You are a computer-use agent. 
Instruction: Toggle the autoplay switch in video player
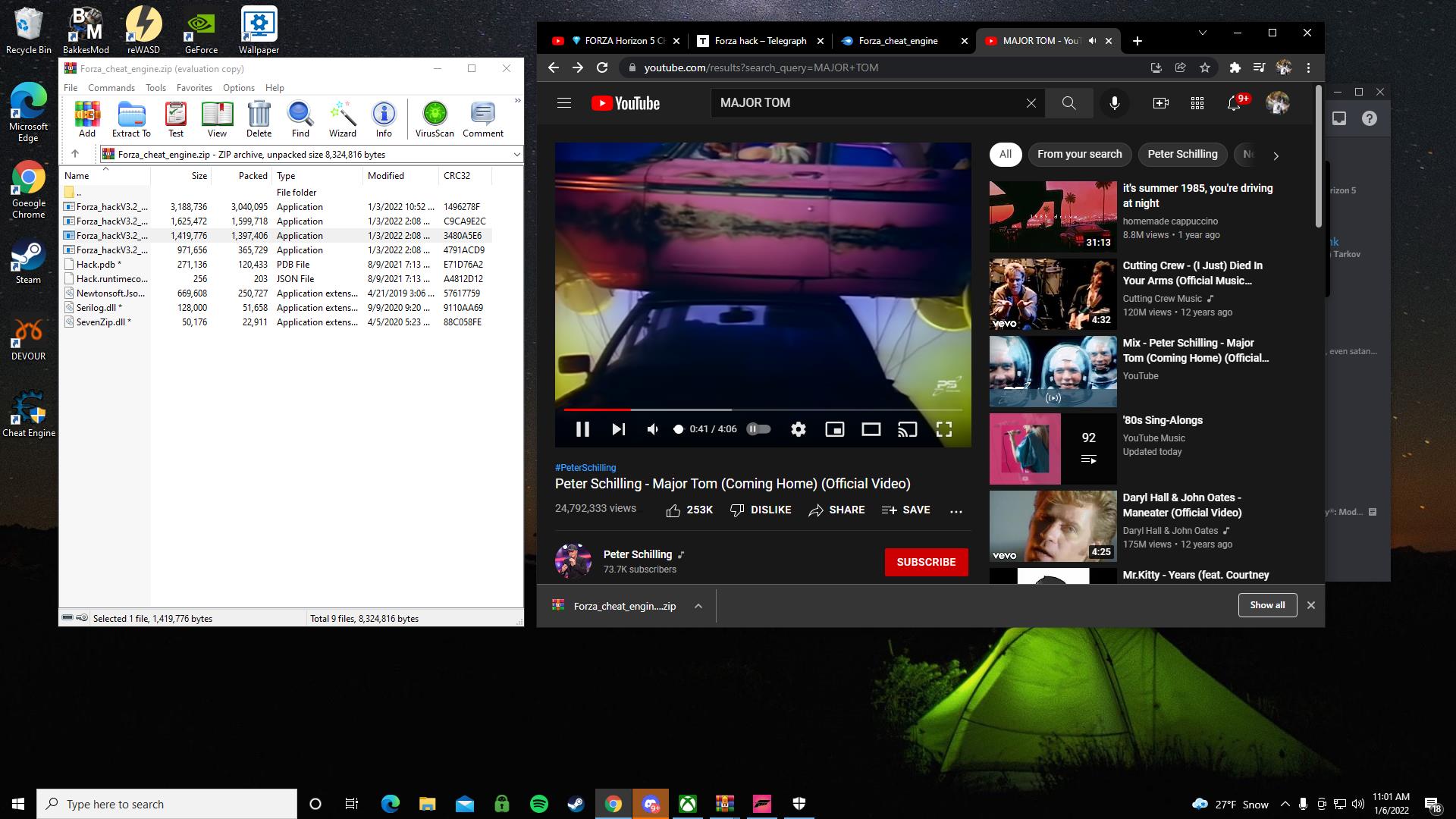pyautogui.click(x=758, y=429)
